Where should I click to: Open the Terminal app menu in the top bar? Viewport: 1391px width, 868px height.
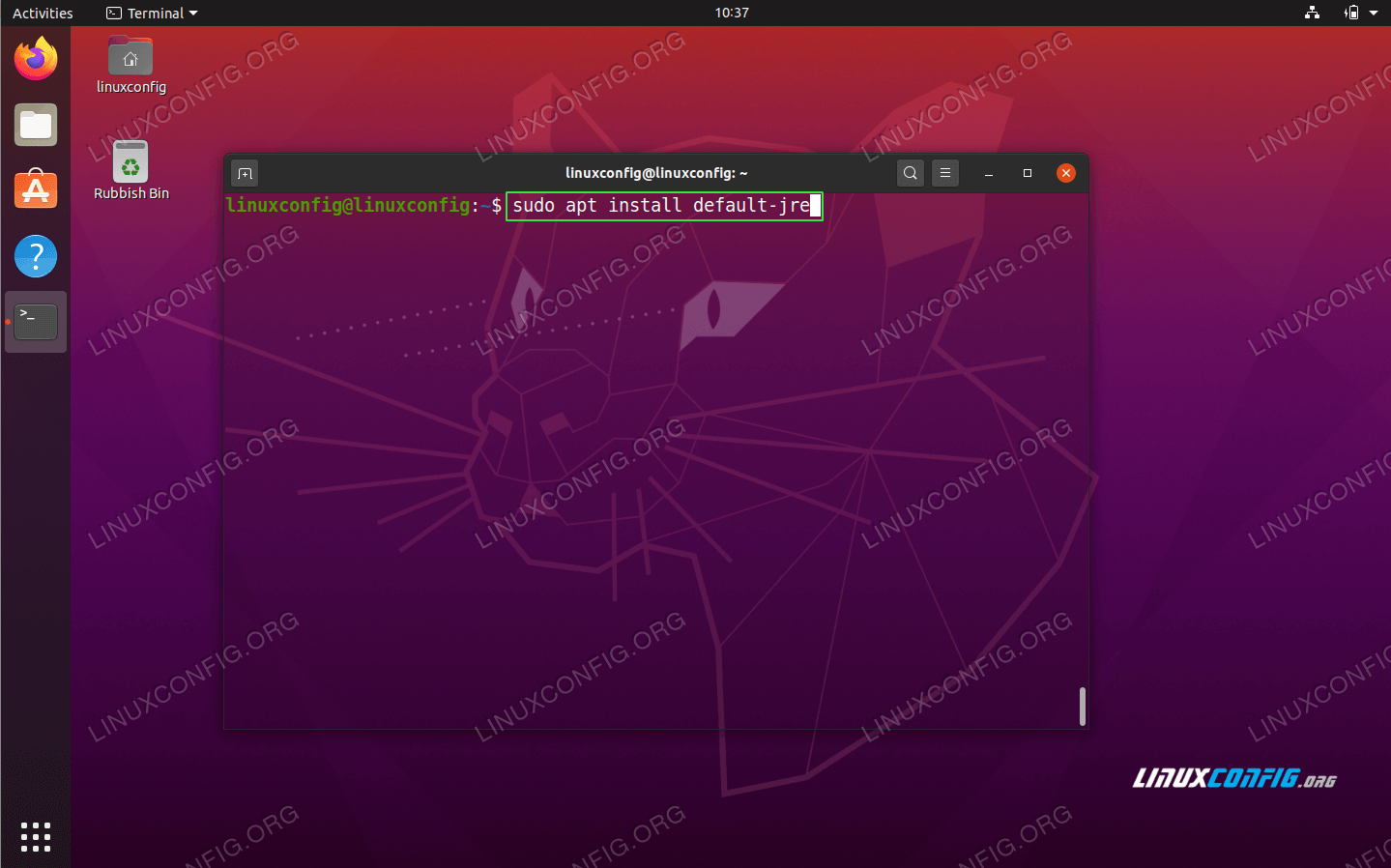point(152,13)
